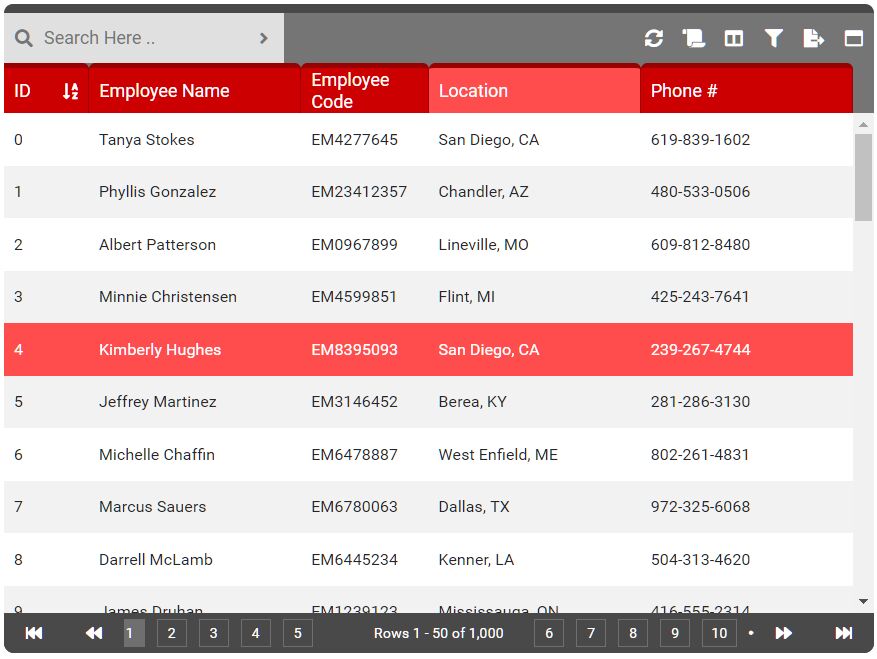Click the ID column header
The height and width of the screenshot is (659, 877).
click(x=46, y=90)
